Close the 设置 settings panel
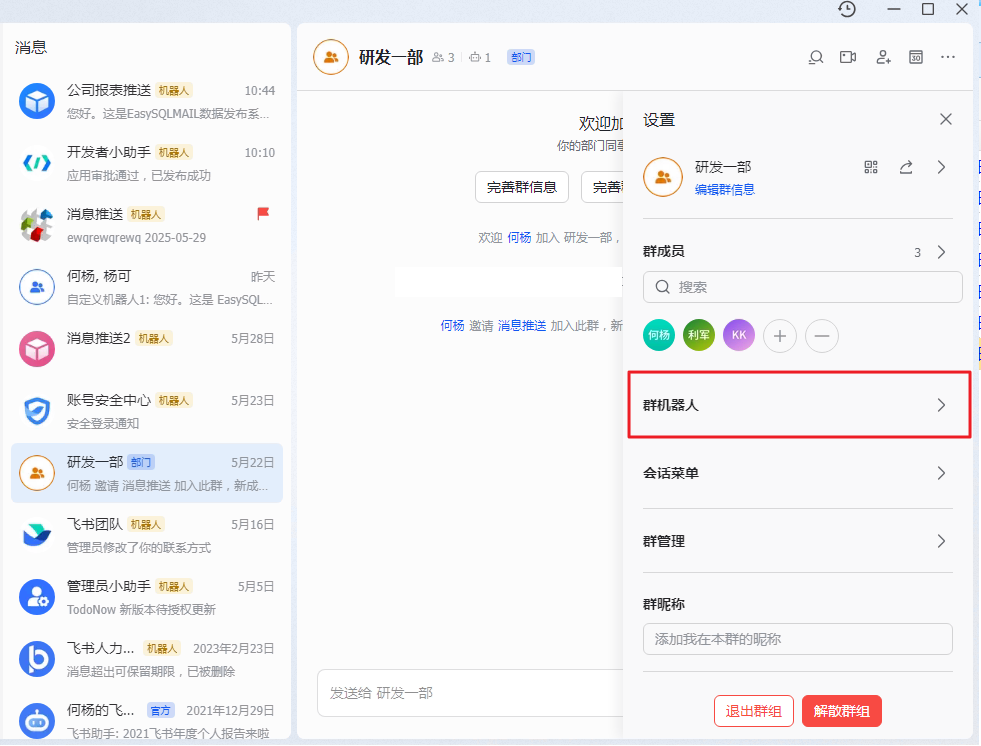This screenshot has height=746, width=981. point(946,120)
